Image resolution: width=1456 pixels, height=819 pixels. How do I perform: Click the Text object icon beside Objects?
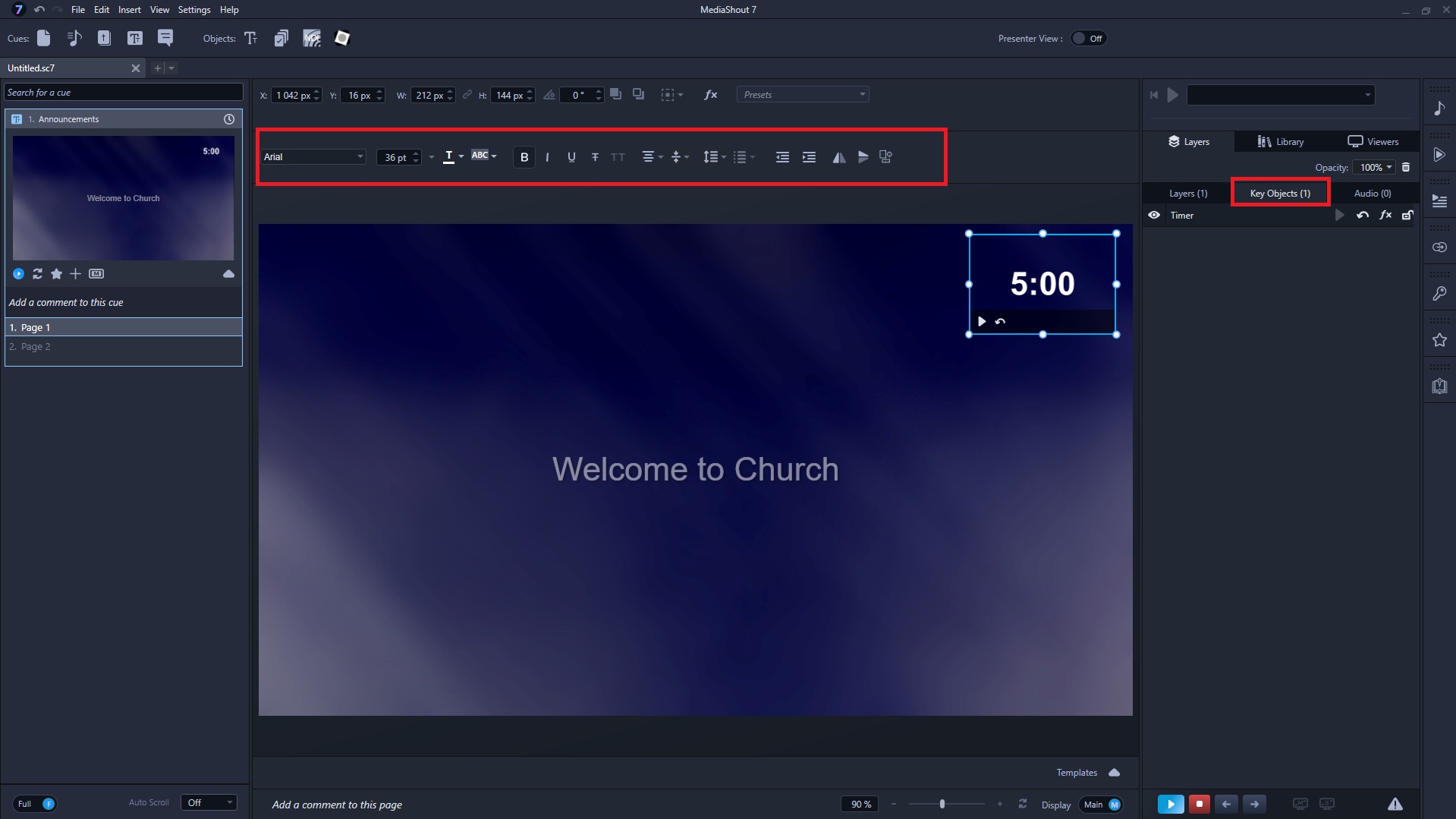pyautogui.click(x=251, y=38)
